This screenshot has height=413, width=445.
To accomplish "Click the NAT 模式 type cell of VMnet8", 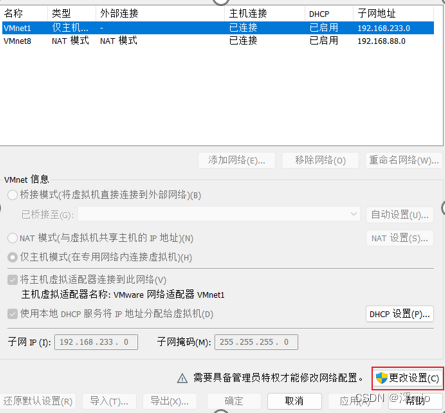I will click(70, 41).
